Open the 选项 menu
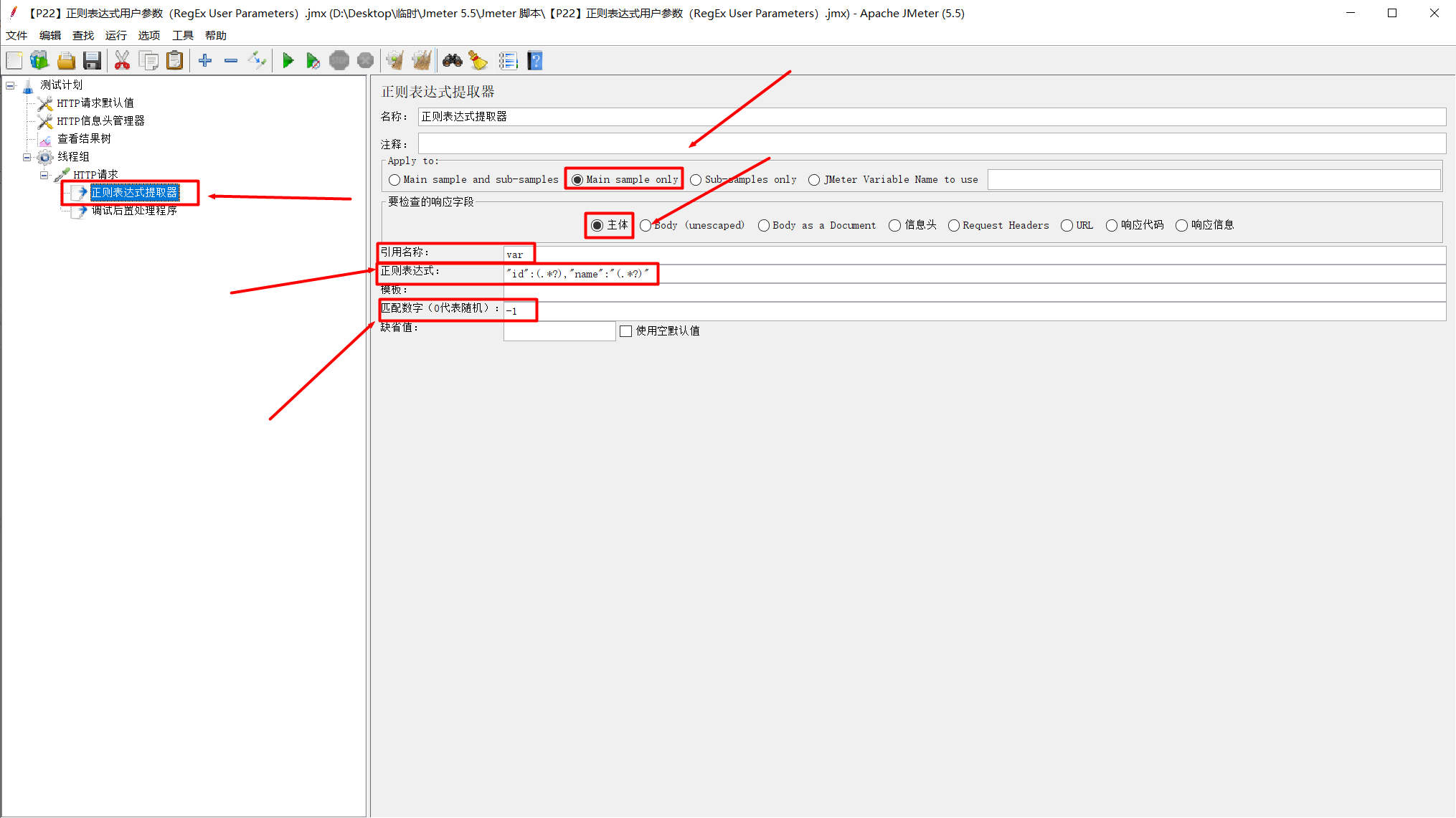The width and height of the screenshot is (1456, 818). (148, 35)
